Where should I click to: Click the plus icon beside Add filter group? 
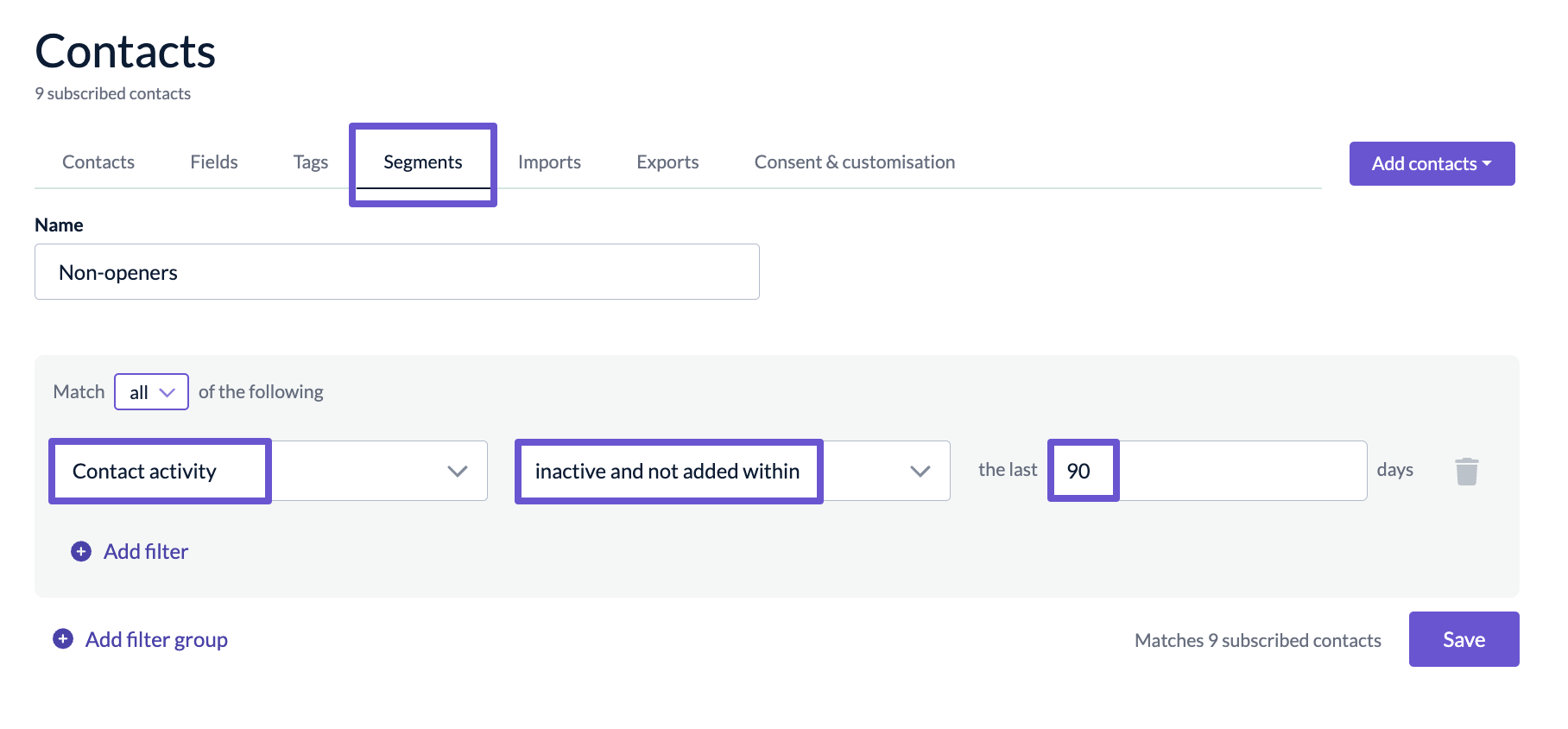pyautogui.click(x=63, y=638)
